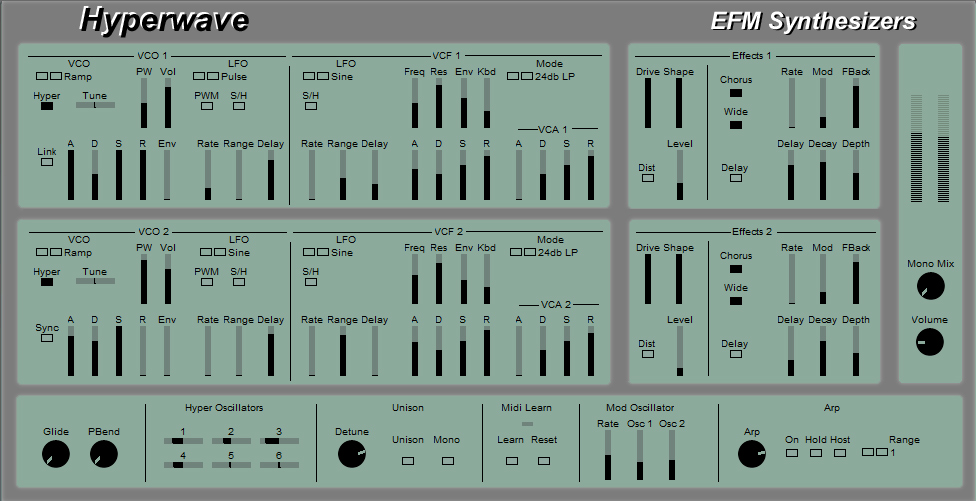Toggle Wide in Effects 2
976x501 pixels.
pyautogui.click(x=736, y=301)
